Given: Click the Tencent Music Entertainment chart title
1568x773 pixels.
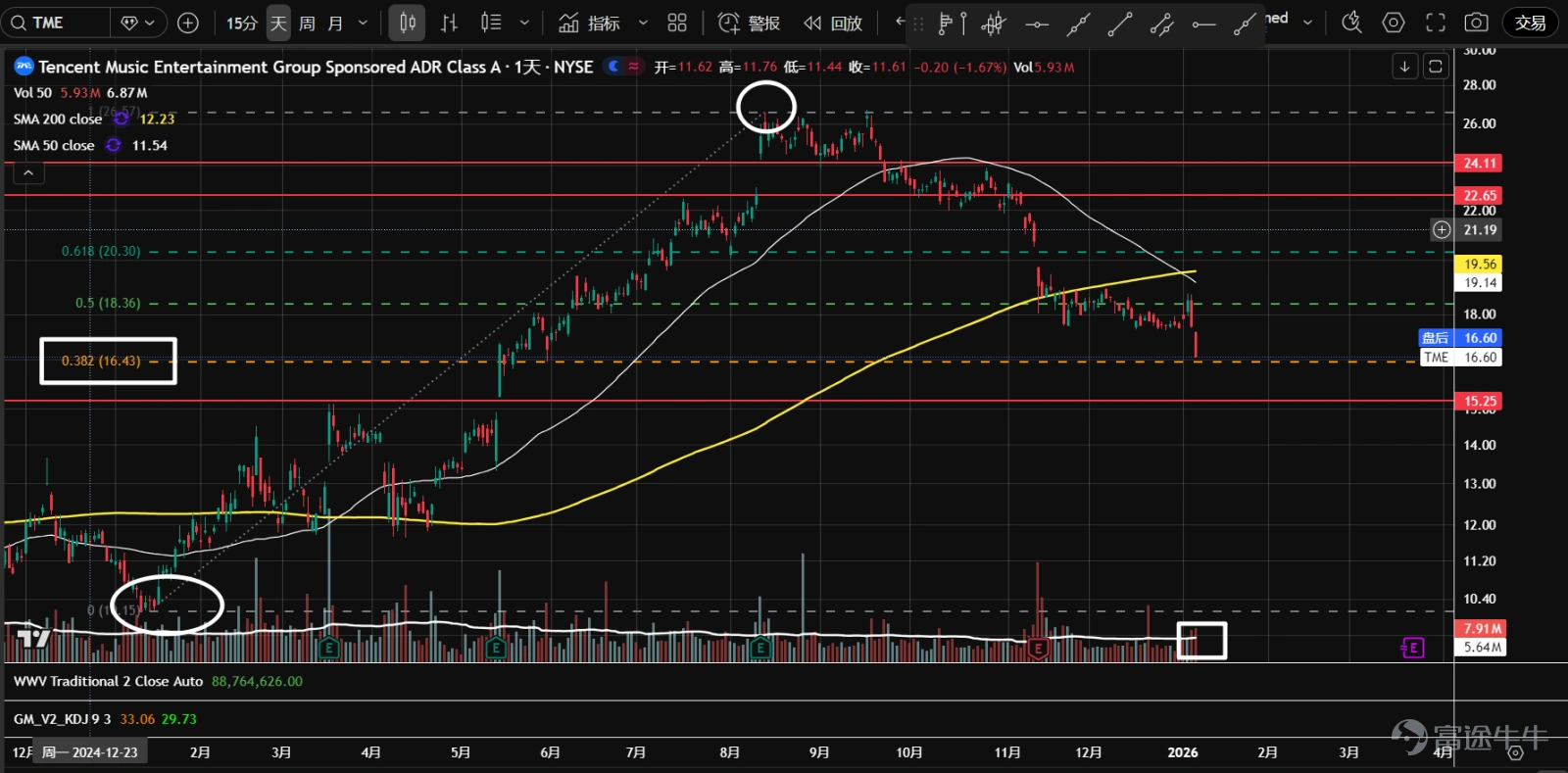Looking at the screenshot, I should pyautogui.click(x=316, y=67).
